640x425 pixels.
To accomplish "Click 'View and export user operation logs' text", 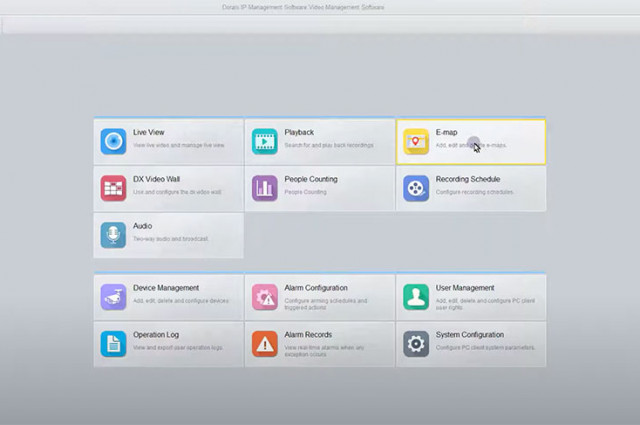I will tap(178, 348).
